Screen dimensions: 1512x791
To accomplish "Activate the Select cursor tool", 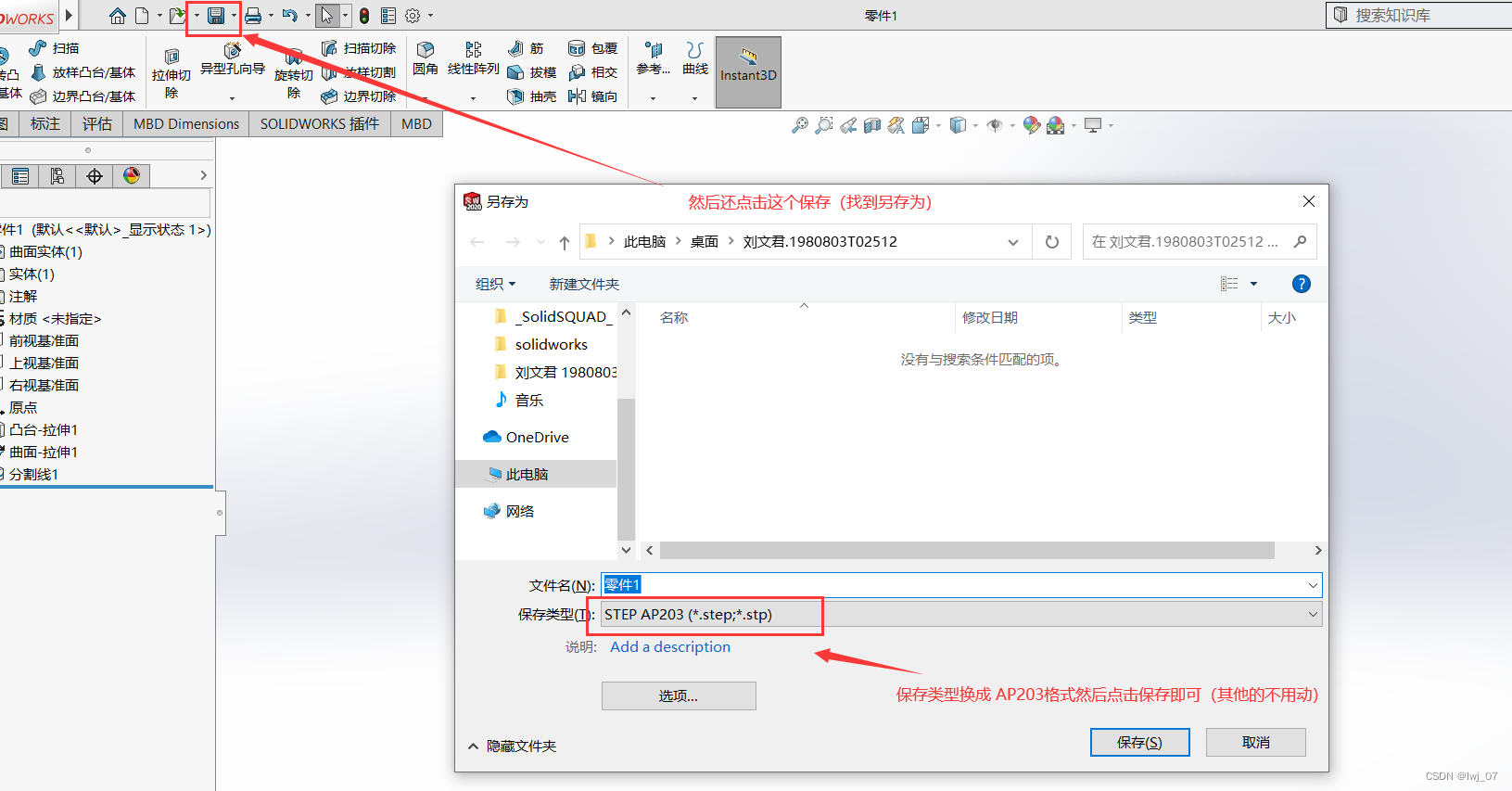I will click(x=327, y=16).
